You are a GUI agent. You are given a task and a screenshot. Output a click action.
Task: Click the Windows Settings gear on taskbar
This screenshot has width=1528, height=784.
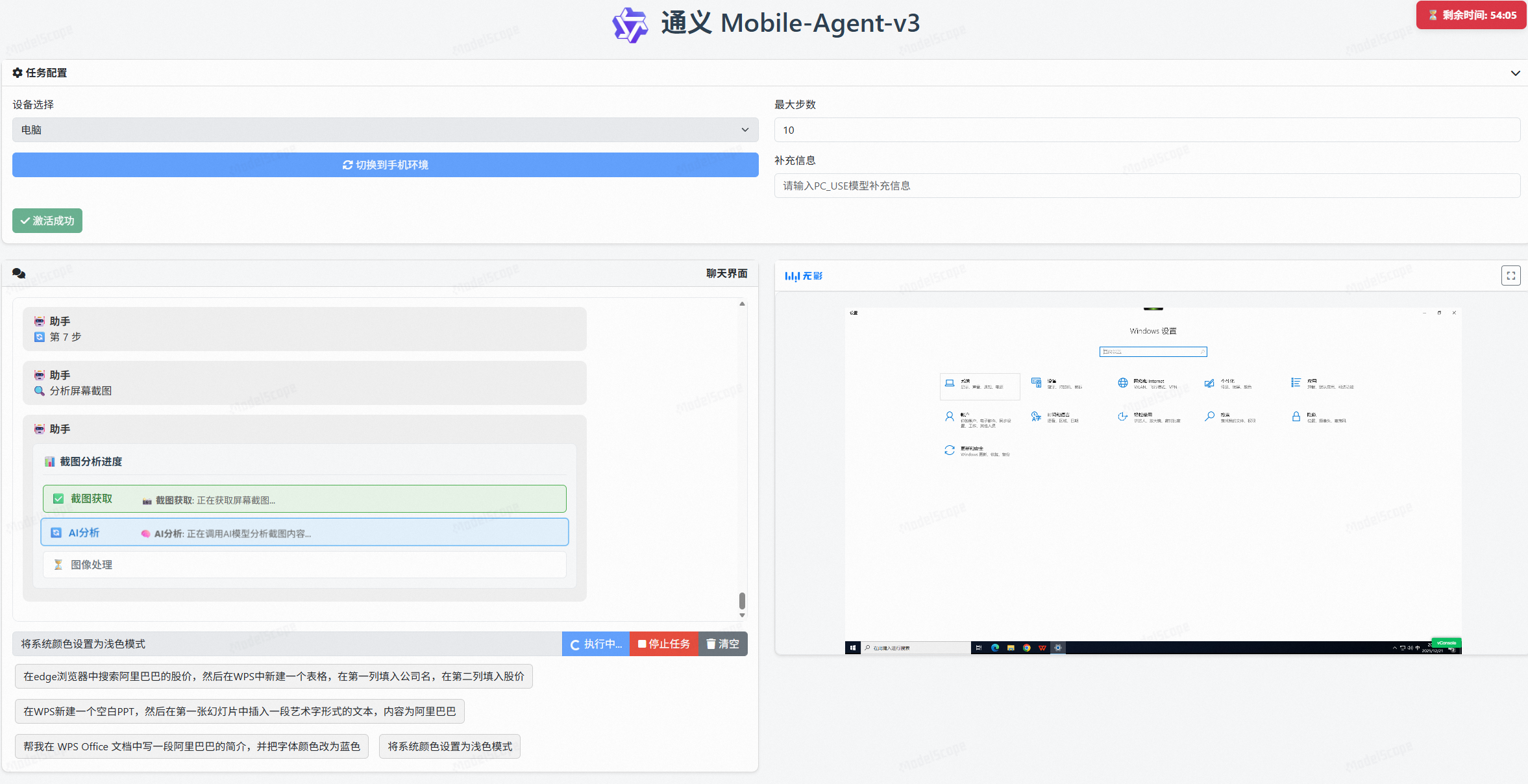click(1058, 648)
